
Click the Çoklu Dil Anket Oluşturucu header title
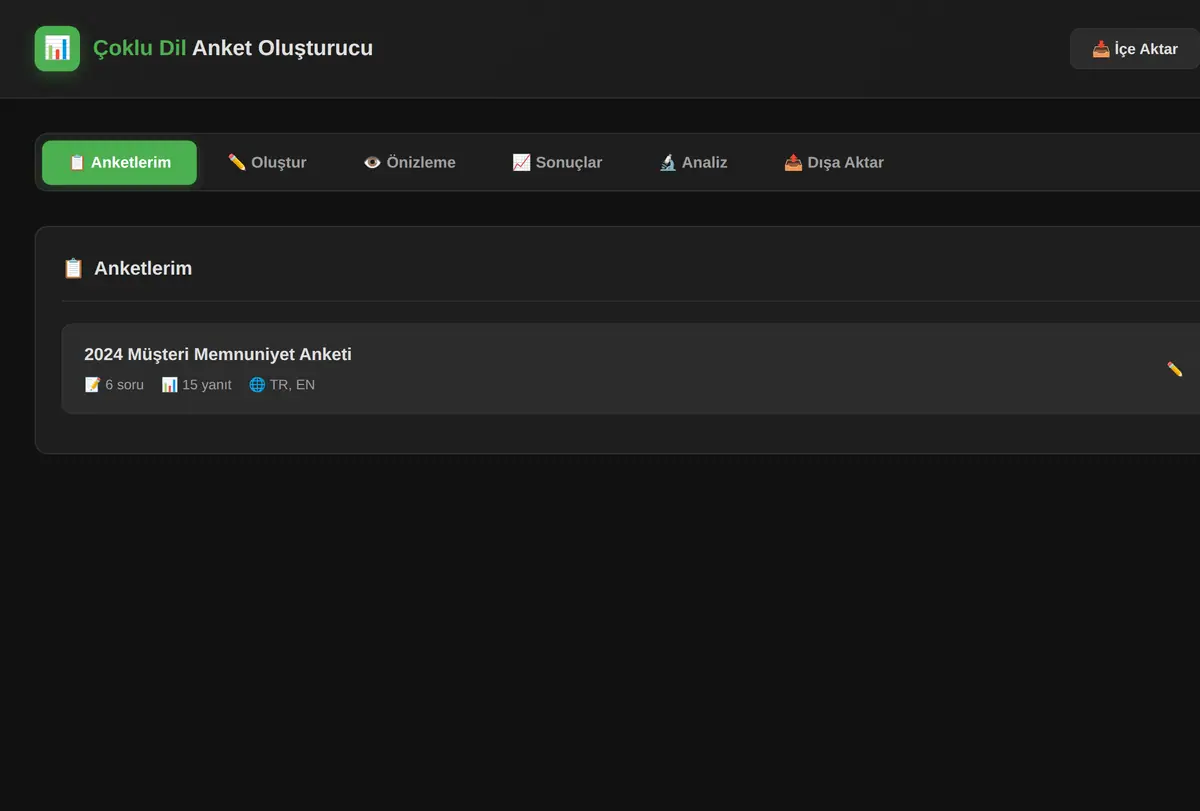(233, 48)
